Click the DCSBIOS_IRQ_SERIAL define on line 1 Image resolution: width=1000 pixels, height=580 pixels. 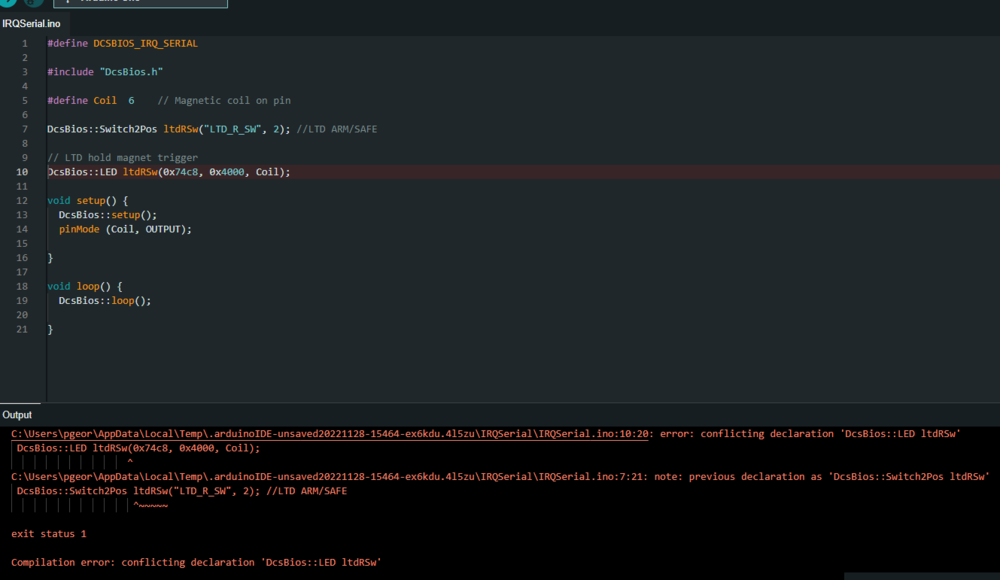point(145,44)
